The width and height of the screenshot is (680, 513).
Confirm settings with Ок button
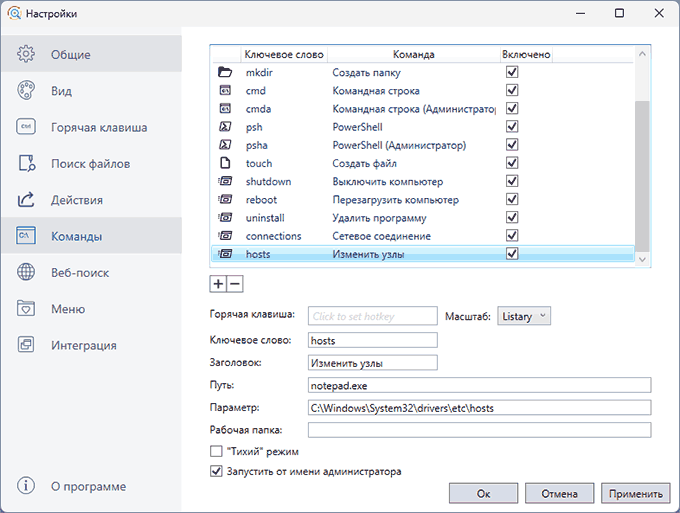coord(483,493)
